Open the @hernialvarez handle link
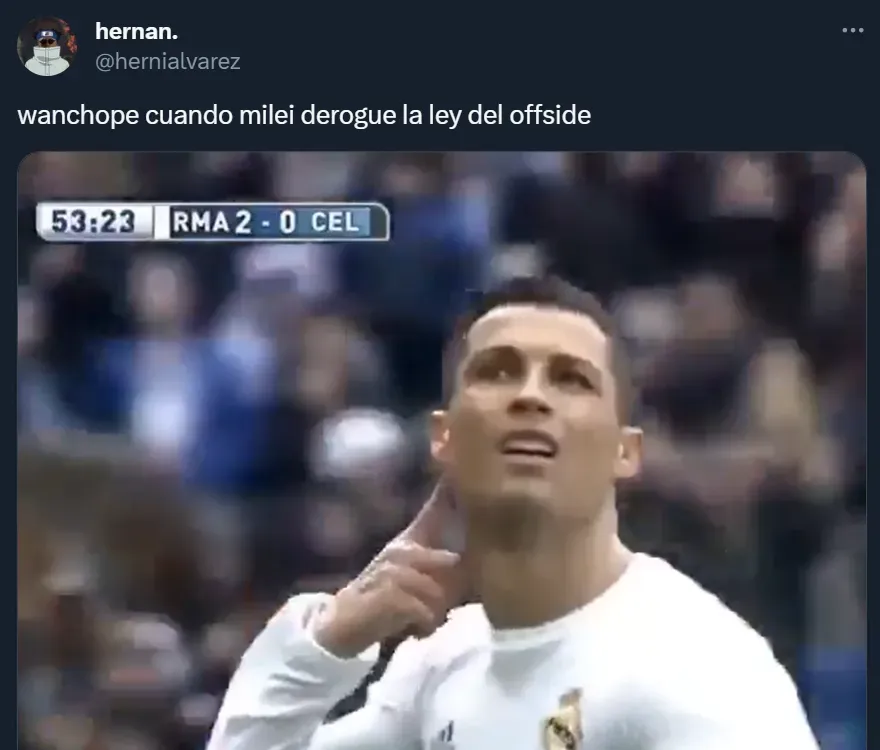The width and height of the screenshot is (880, 750). click(167, 61)
